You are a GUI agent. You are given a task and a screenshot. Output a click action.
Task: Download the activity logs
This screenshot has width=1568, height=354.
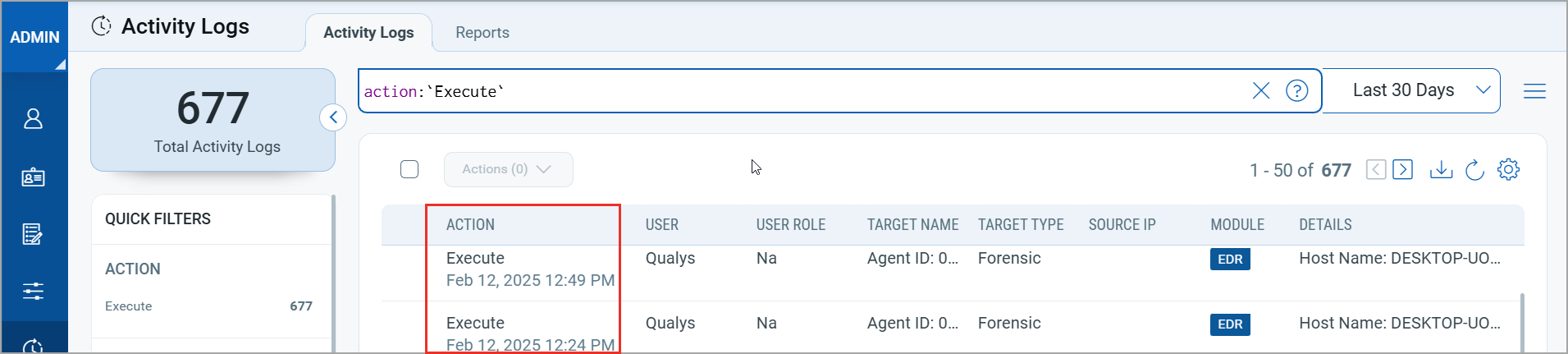coord(1441,170)
